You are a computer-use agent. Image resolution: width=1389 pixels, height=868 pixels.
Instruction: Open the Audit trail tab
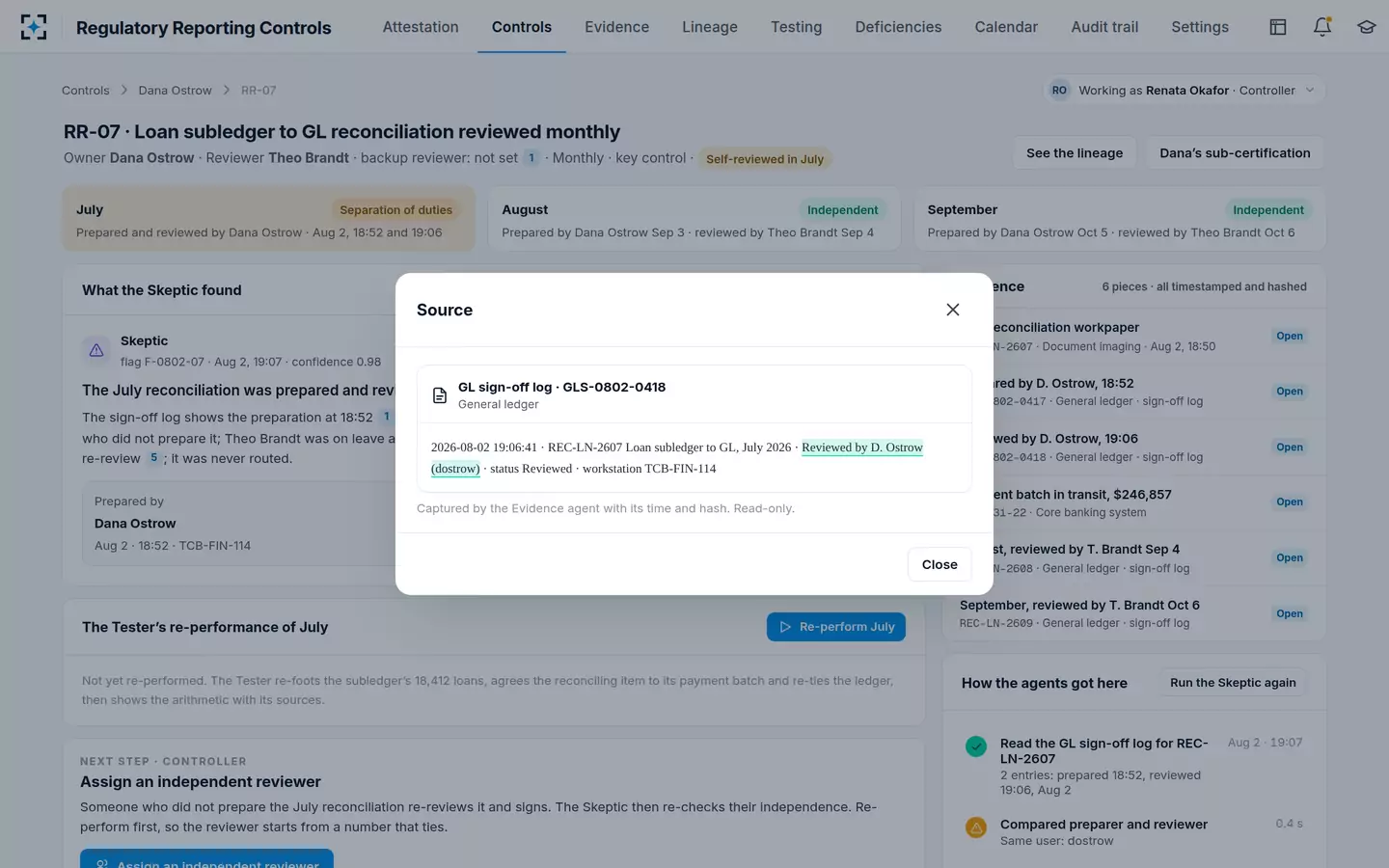[1104, 27]
